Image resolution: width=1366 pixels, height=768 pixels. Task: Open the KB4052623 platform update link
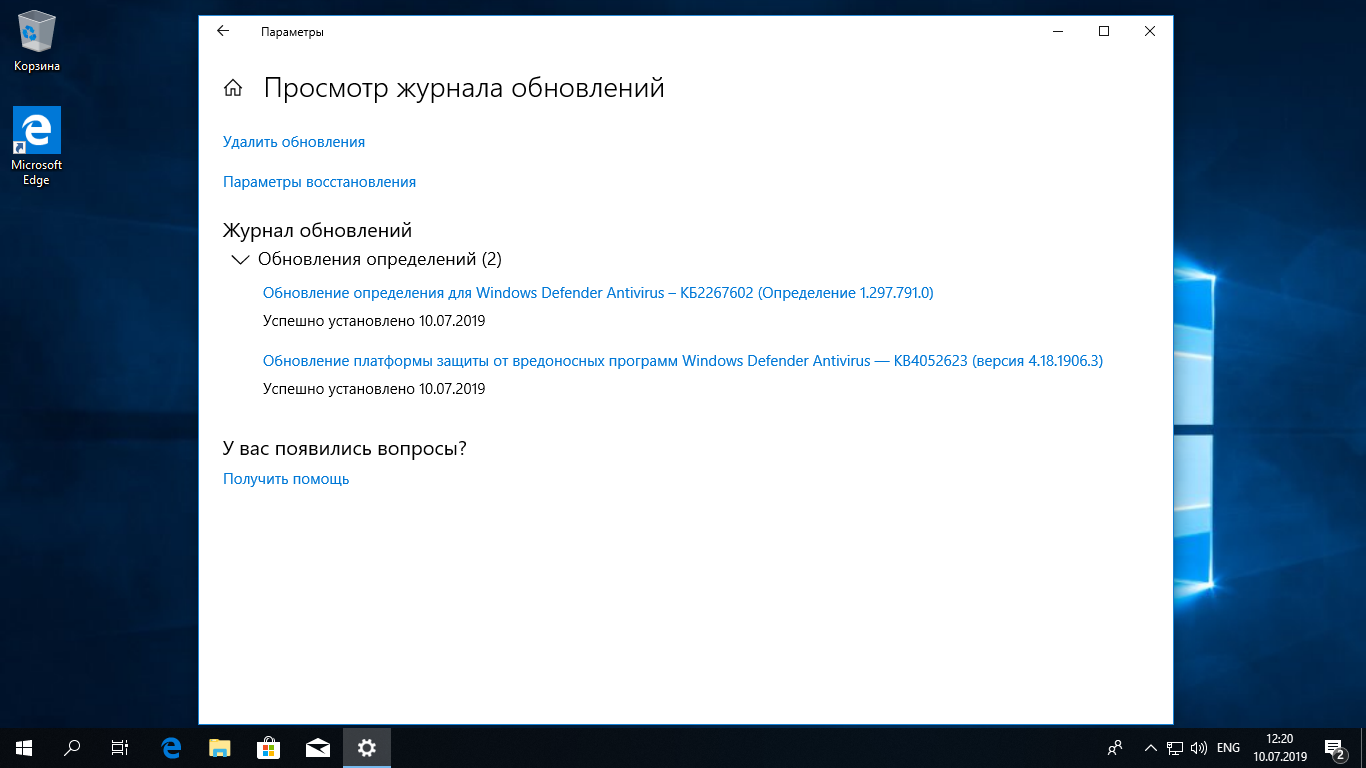pos(683,361)
